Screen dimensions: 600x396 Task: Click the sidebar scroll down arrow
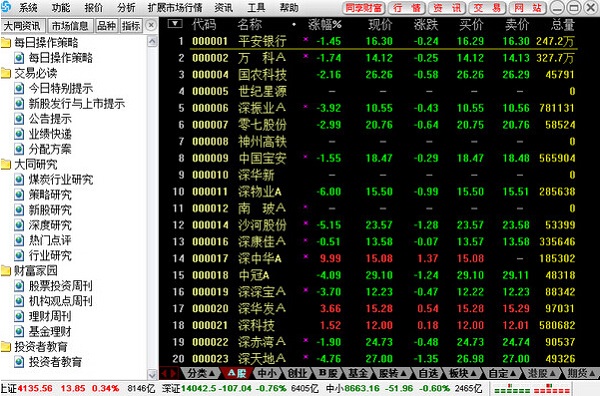(152, 374)
